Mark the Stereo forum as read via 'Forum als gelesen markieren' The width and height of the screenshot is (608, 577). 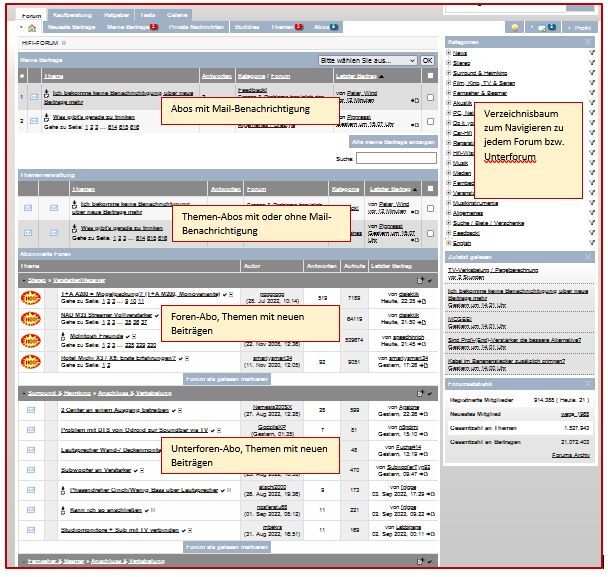pos(227,379)
